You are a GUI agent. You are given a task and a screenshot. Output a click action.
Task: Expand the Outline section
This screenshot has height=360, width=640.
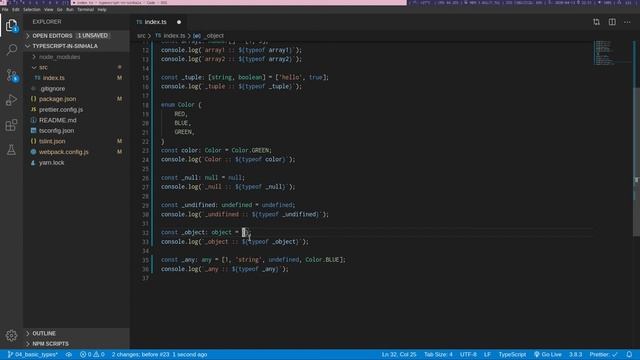[x=76, y=333]
